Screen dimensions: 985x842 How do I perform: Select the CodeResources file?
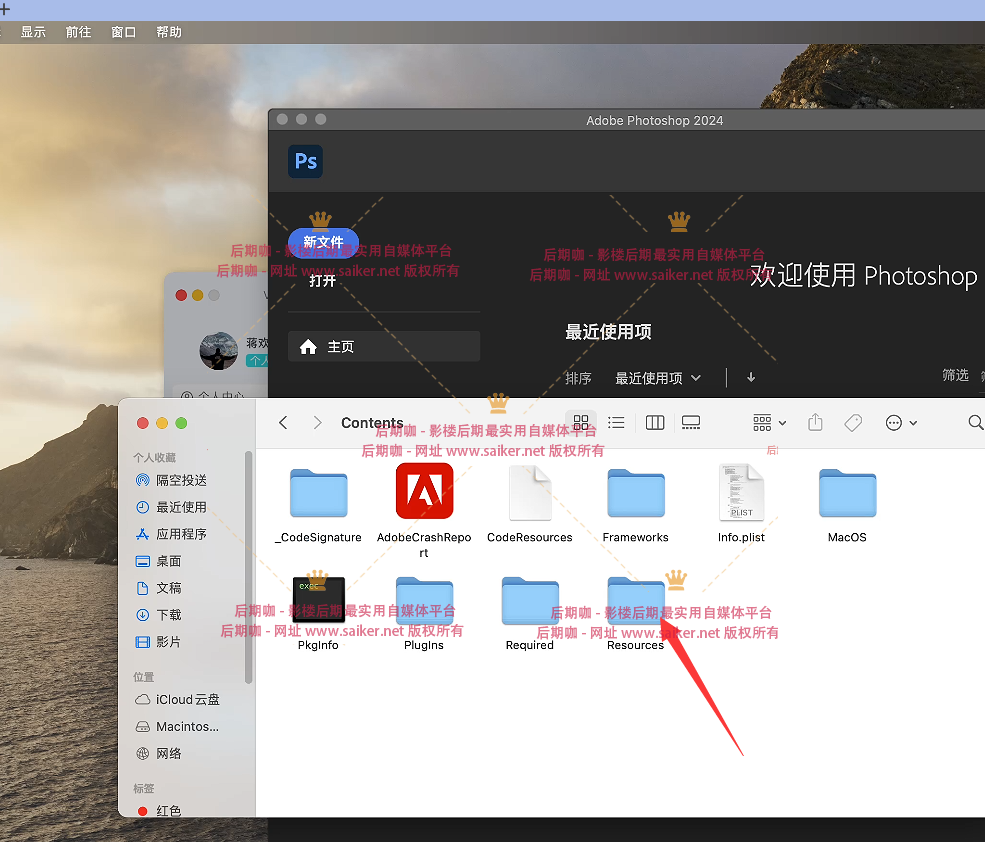tap(530, 493)
